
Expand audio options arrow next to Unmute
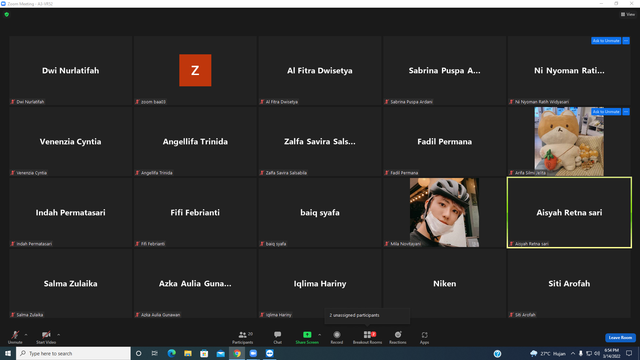26,335
